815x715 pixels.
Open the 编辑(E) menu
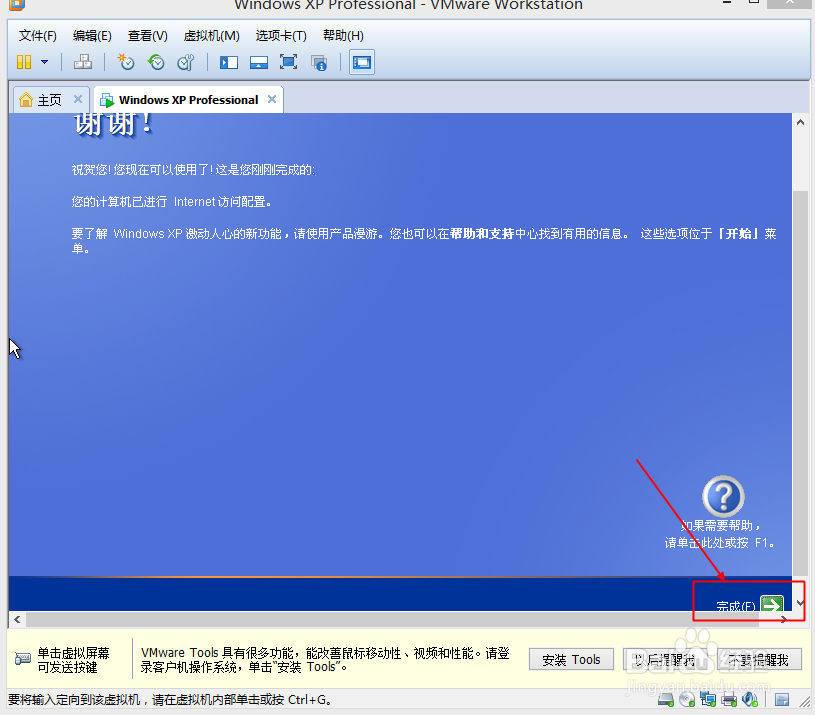click(x=92, y=36)
